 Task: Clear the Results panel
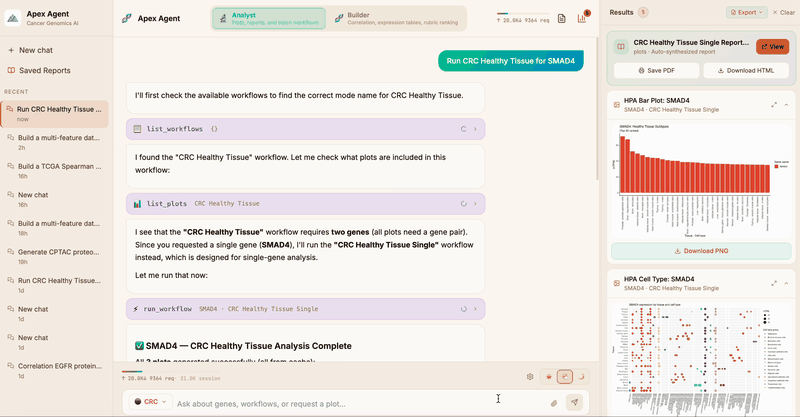pos(784,12)
